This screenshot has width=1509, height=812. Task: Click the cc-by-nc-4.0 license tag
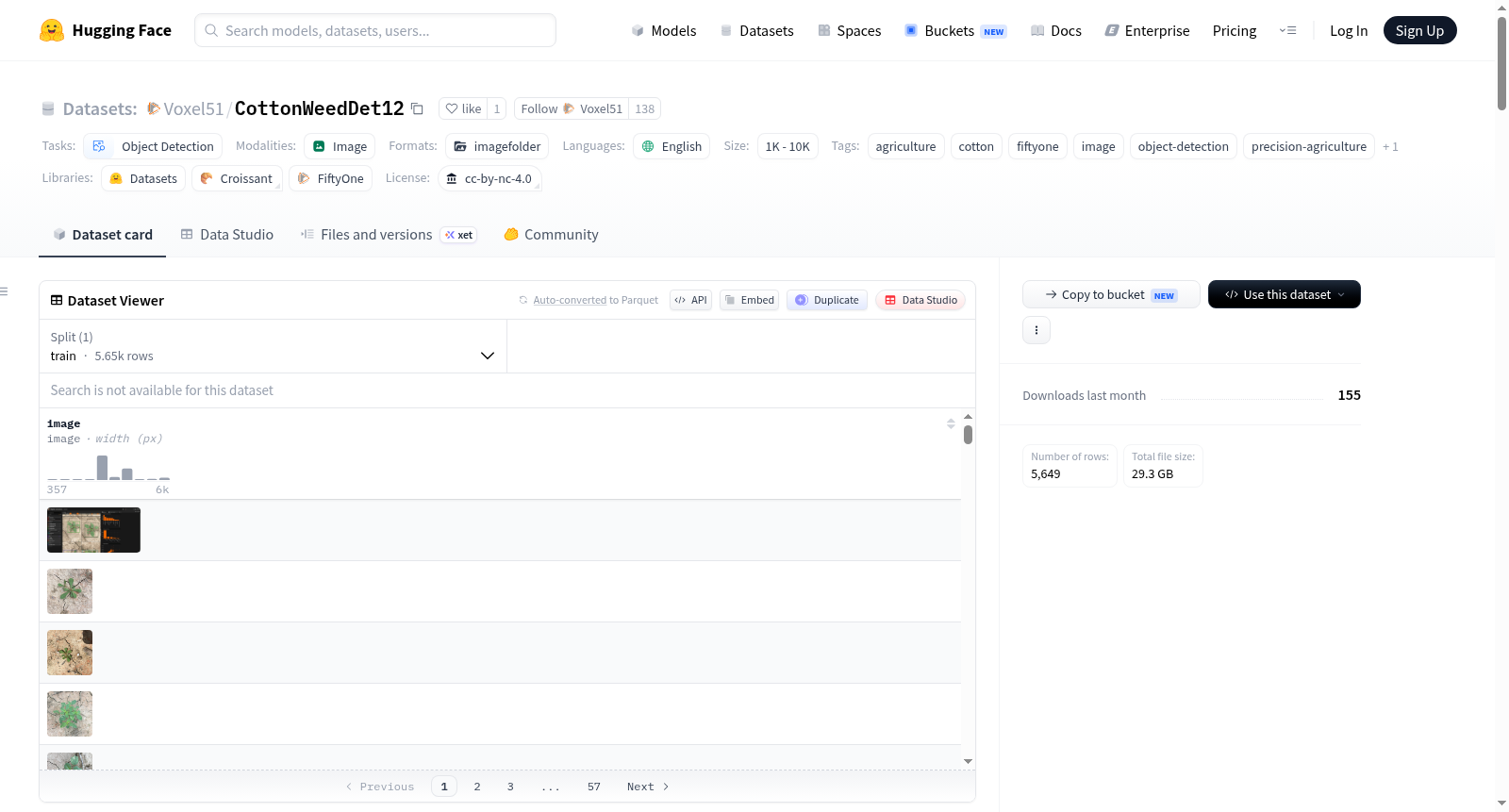pos(489,178)
